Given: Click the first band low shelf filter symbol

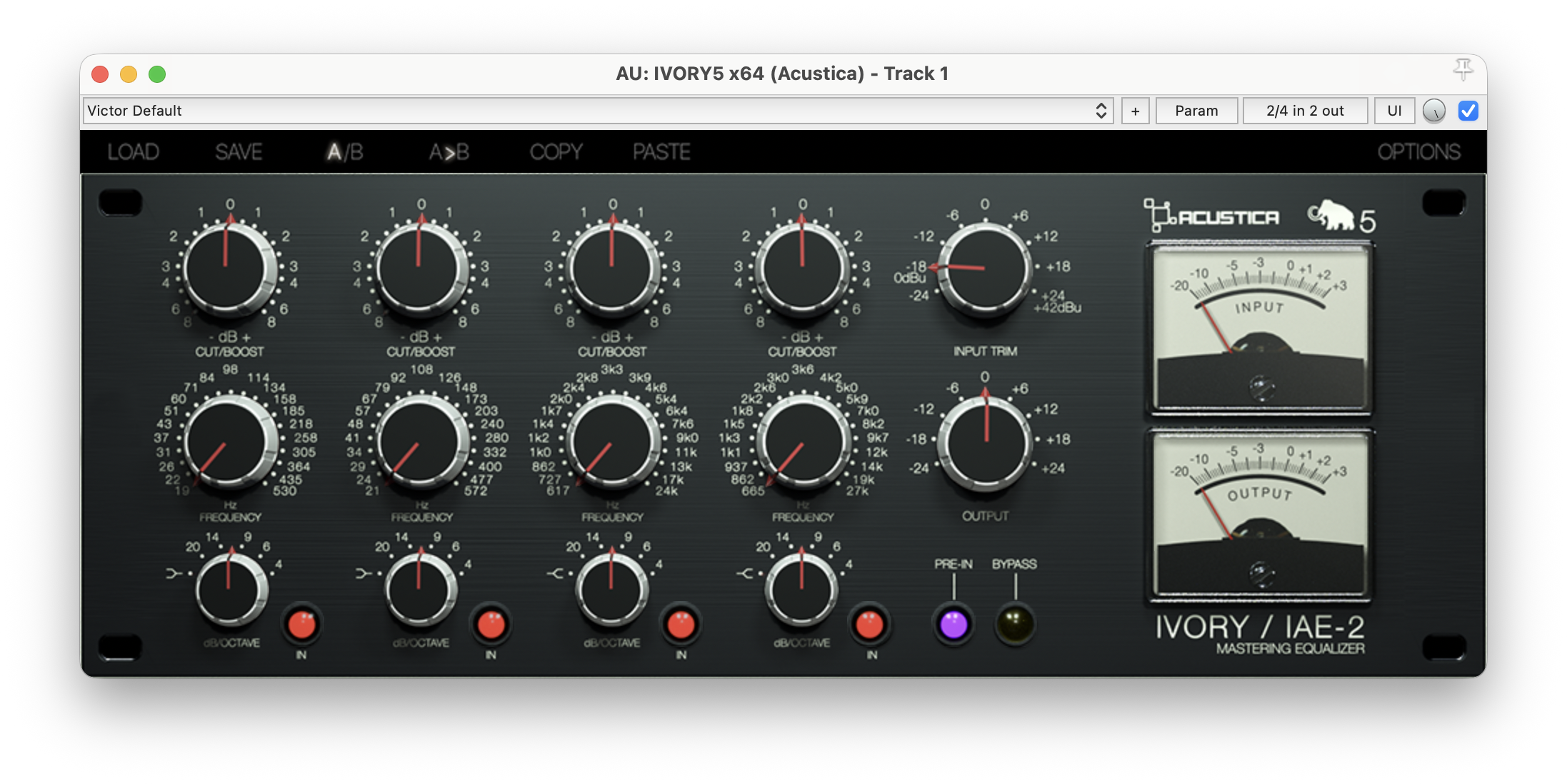Looking at the screenshot, I should click(174, 573).
